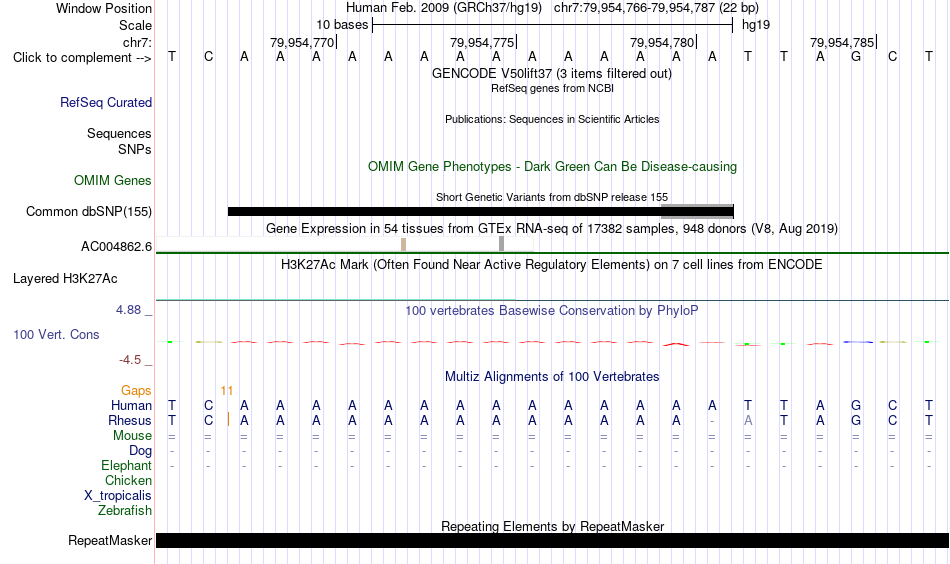
Task: Click the X_tropicalis species row label
Action: (x=118, y=496)
